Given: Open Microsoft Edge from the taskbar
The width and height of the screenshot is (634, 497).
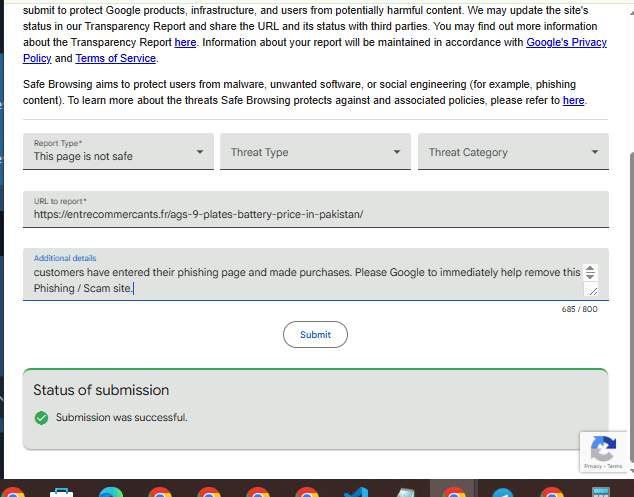Looking at the screenshot, I should click(111, 492).
